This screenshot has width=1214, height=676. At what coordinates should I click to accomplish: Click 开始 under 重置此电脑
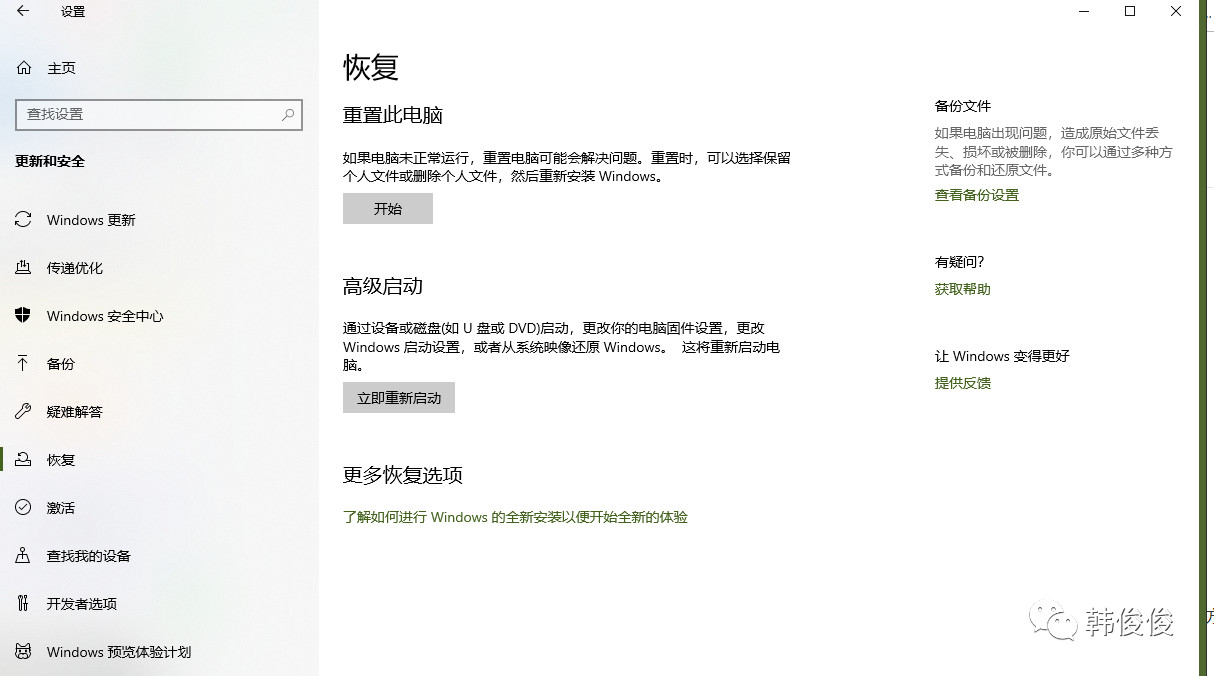[387, 208]
